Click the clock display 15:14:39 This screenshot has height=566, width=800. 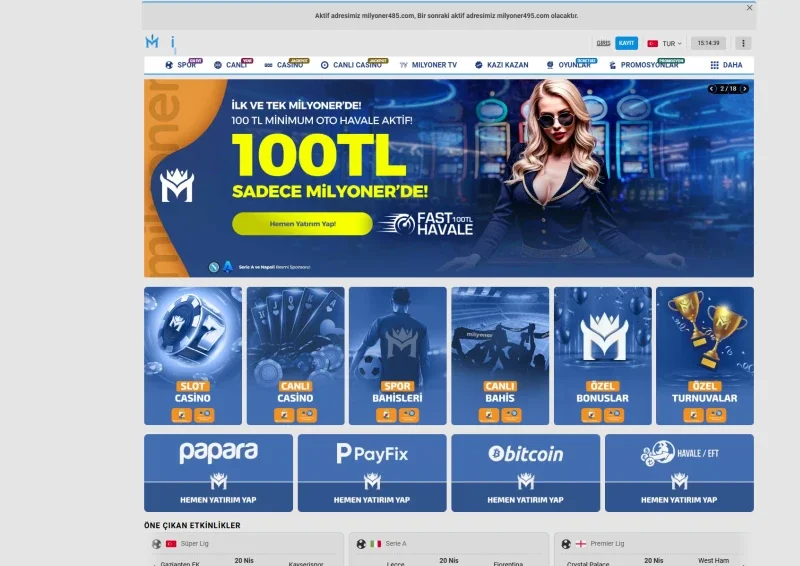click(708, 43)
